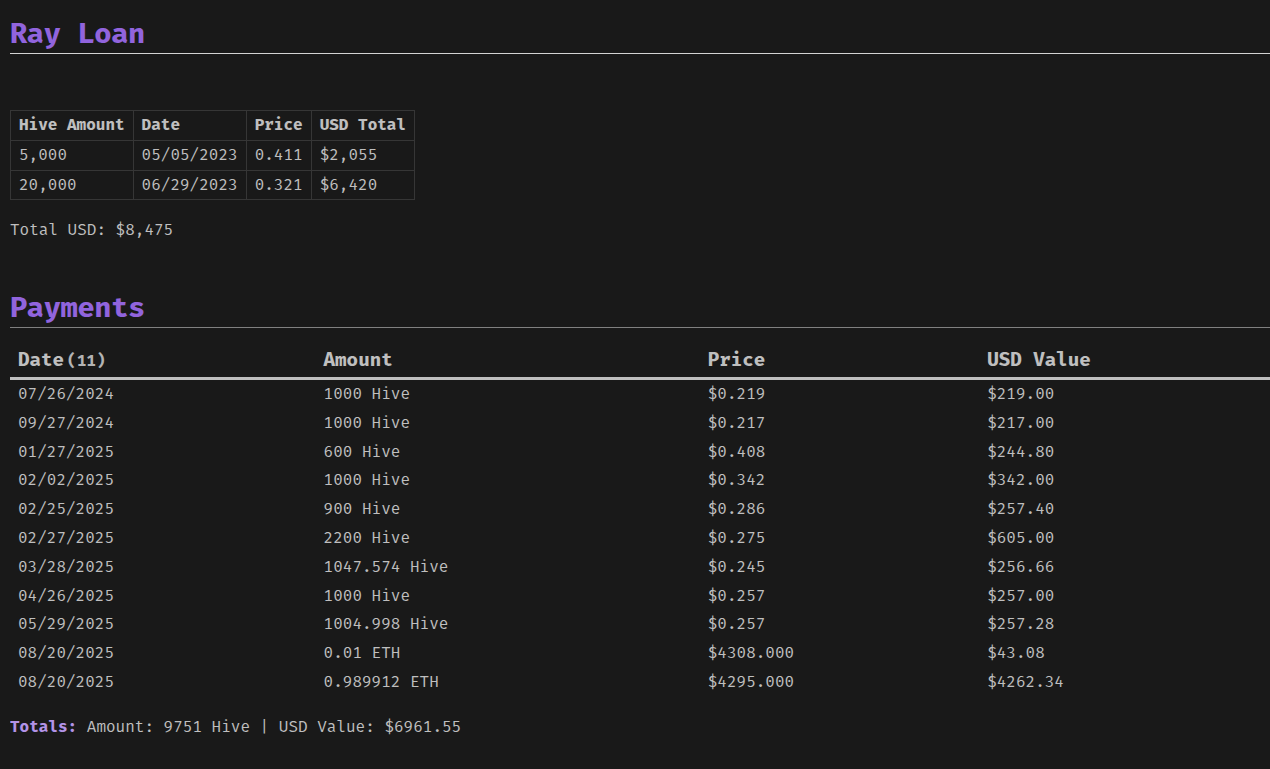
Task: Select the 01/27/2025 payment date
Action: 66,452
